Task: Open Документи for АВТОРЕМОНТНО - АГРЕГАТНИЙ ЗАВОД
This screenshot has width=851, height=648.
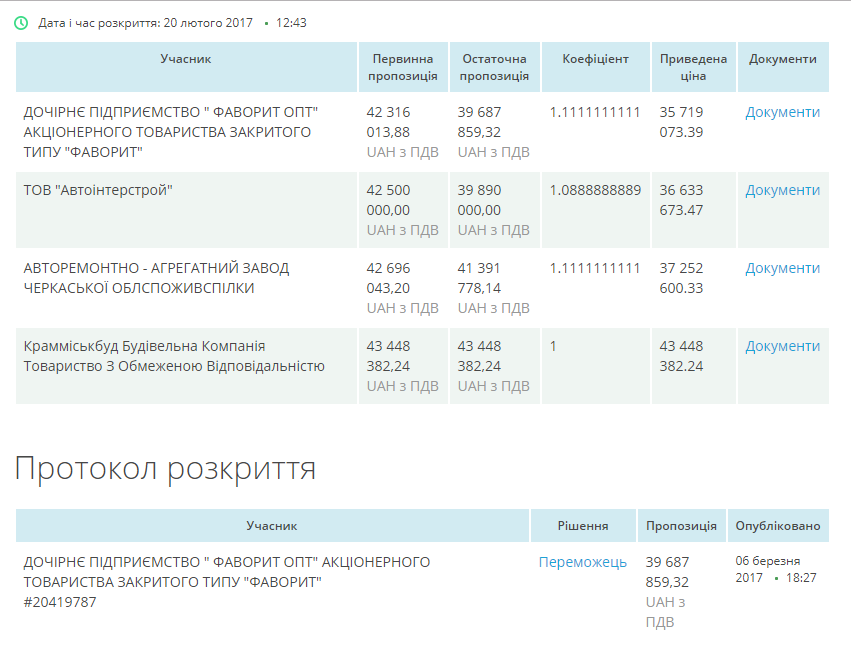Action: tap(782, 268)
